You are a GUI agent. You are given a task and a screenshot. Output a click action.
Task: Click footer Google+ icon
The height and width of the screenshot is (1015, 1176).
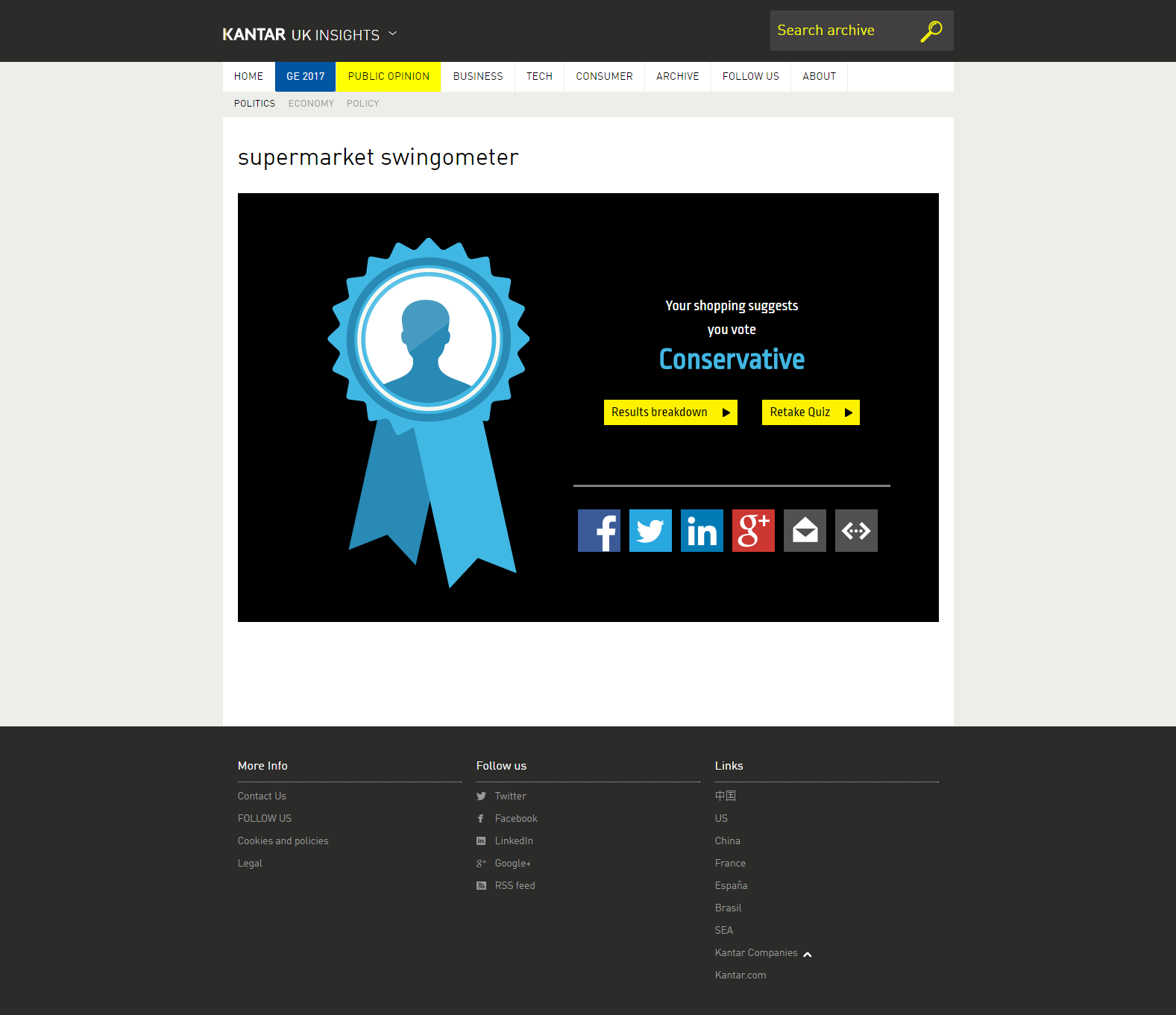click(x=481, y=864)
